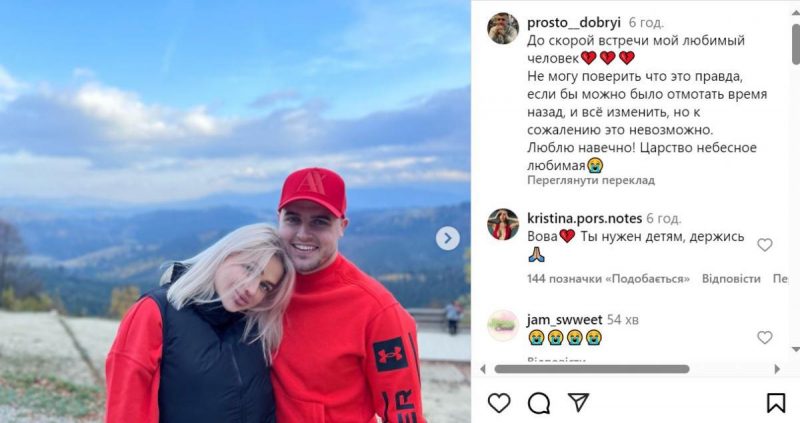Save post with the bookmark icon
This screenshot has width=800, height=423.
[x=776, y=403]
